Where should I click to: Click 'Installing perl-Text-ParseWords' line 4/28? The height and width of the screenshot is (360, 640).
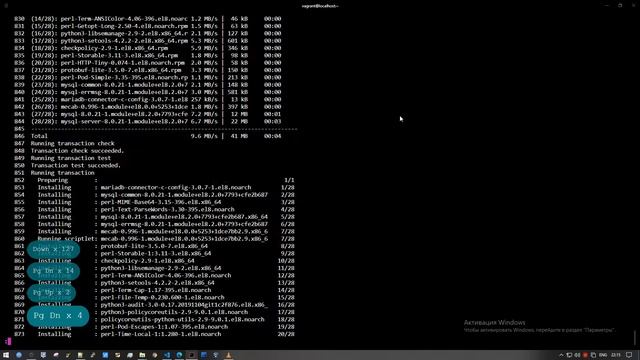166,209
